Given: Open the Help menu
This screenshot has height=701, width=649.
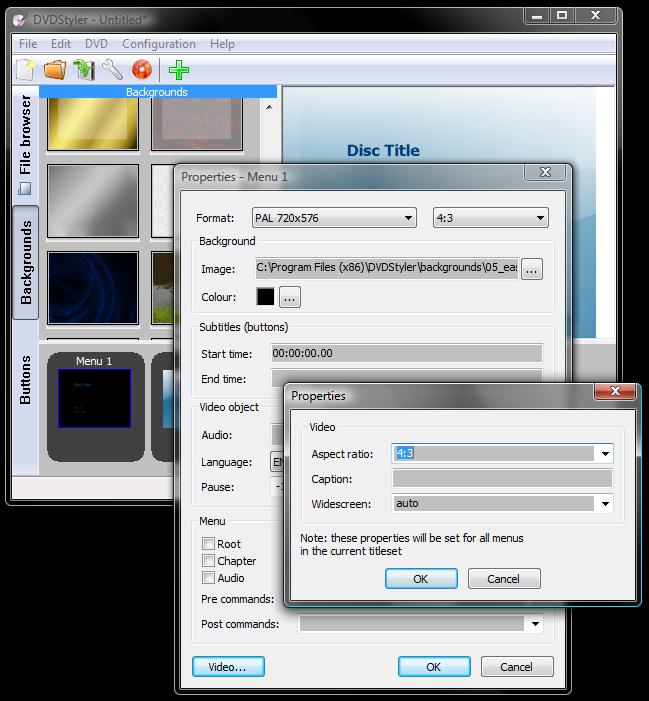Looking at the screenshot, I should tap(222, 44).
